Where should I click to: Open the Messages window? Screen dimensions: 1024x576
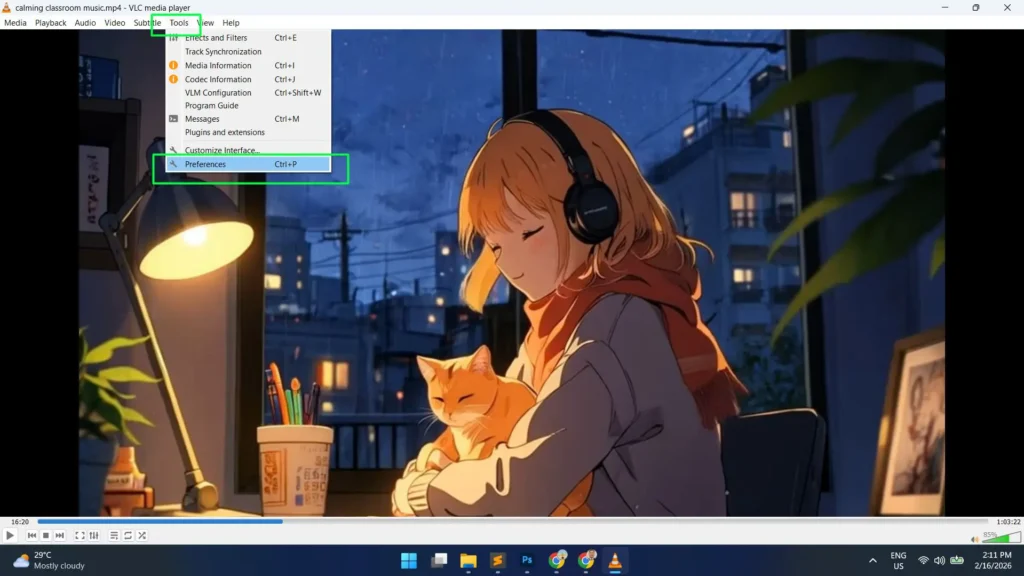[x=202, y=118]
